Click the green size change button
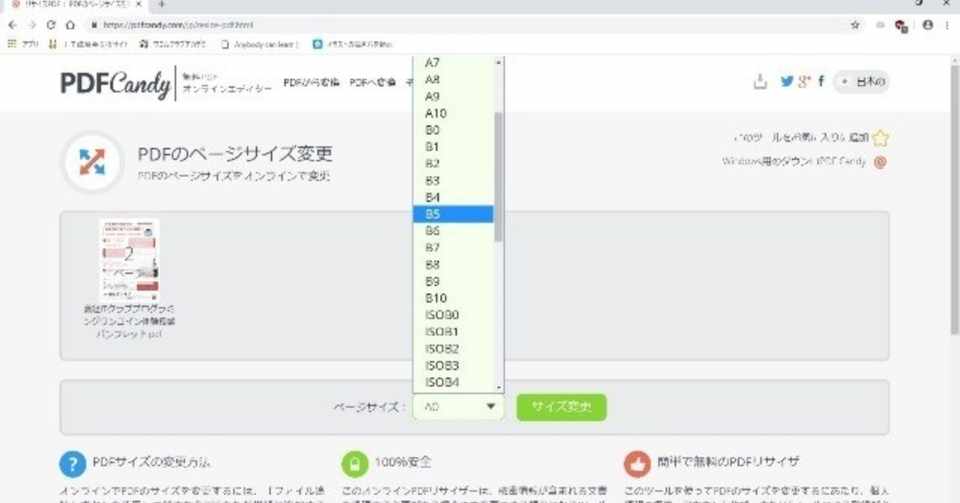Viewport: 960px width, 503px height. click(x=561, y=407)
